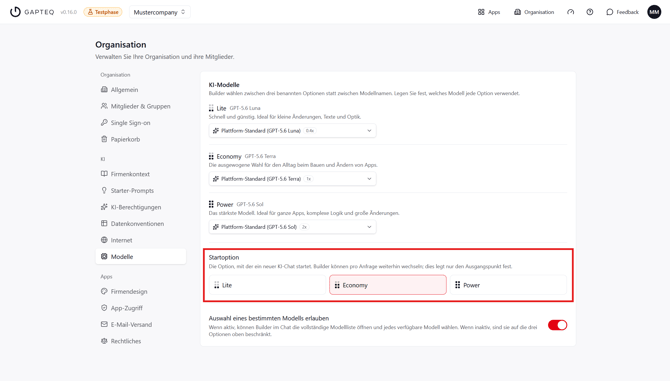
Task: Click the Single Sign-on key icon
Action: [x=104, y=123]
